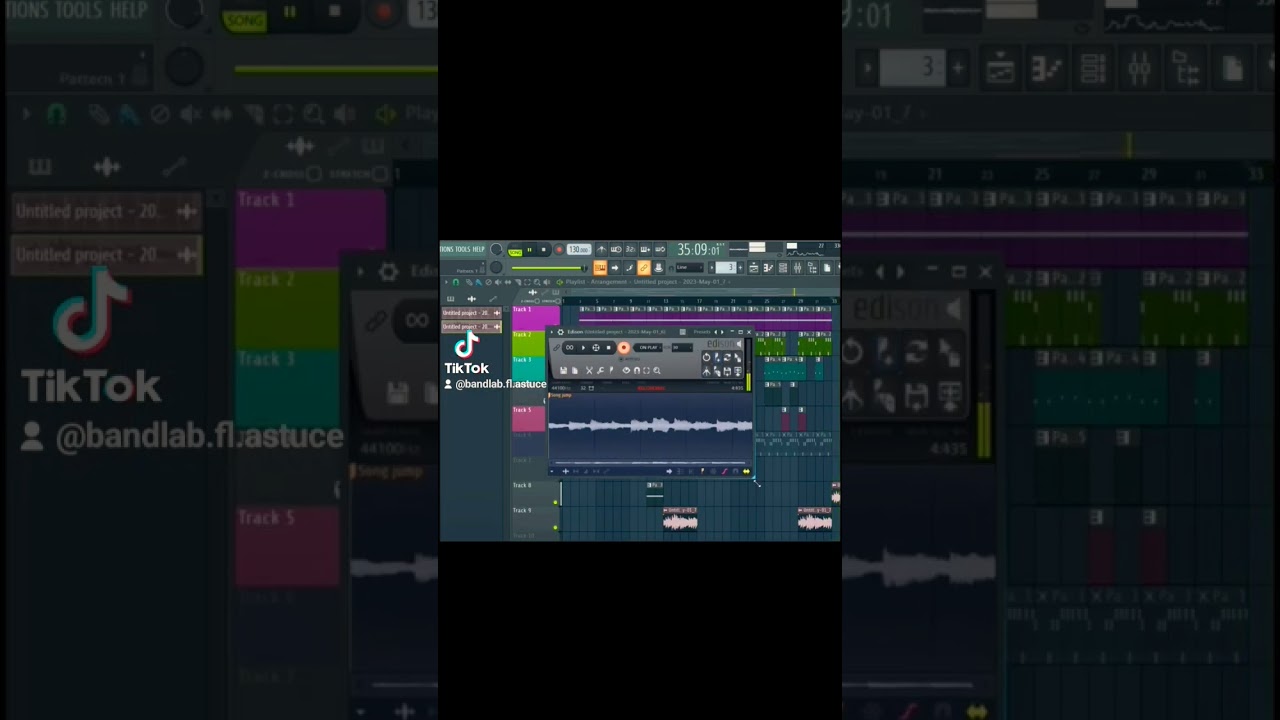The width and height of the screenshot is (1280, 720).
Task: Select the playlist select tool
Action: (x=527, y=282)
